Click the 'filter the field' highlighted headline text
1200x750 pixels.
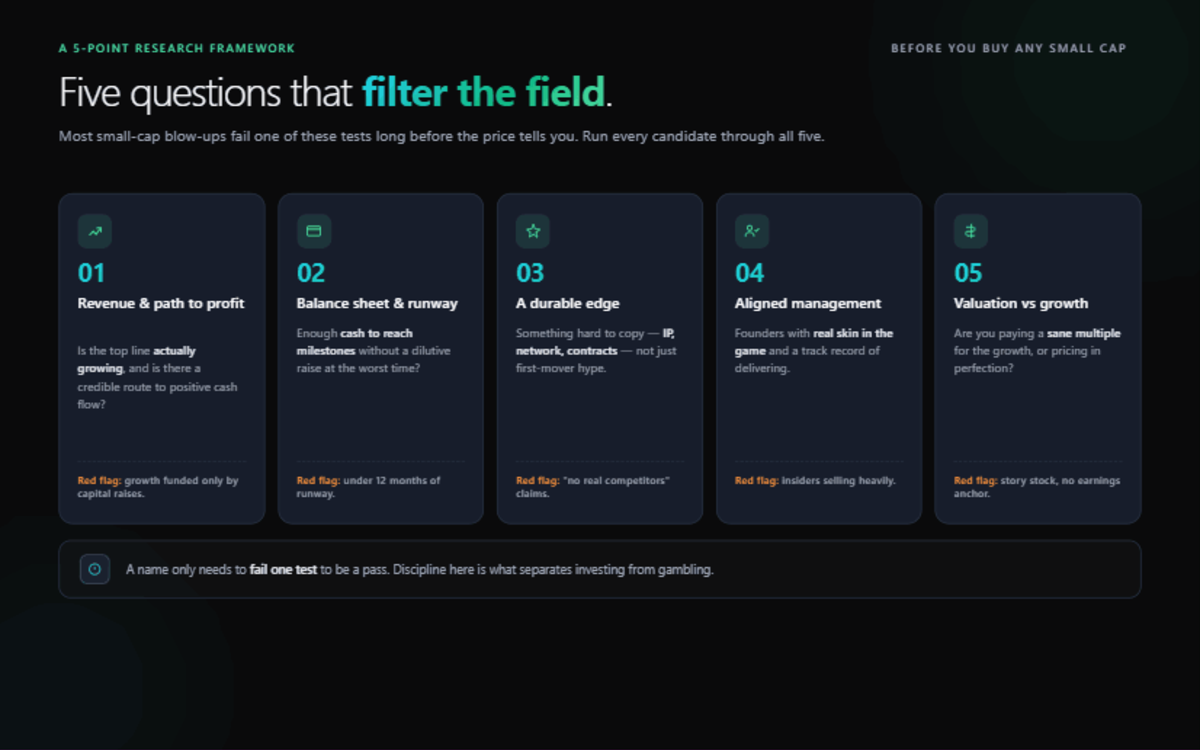click(484, 93)
